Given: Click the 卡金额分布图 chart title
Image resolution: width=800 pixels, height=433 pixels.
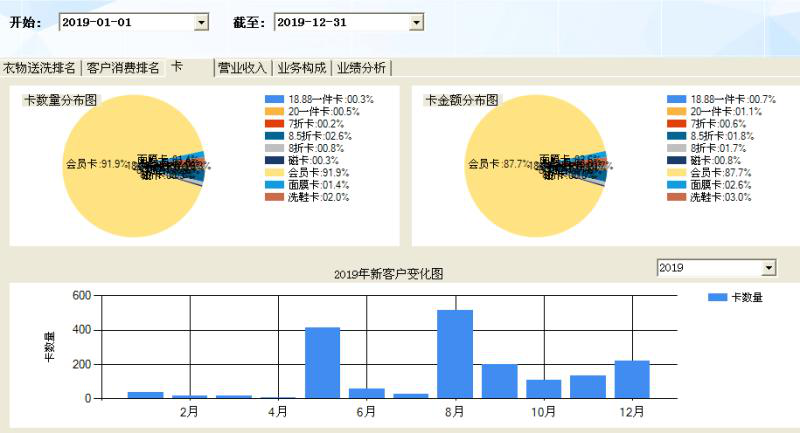Looking at the screenshot, I should (462, 100).
